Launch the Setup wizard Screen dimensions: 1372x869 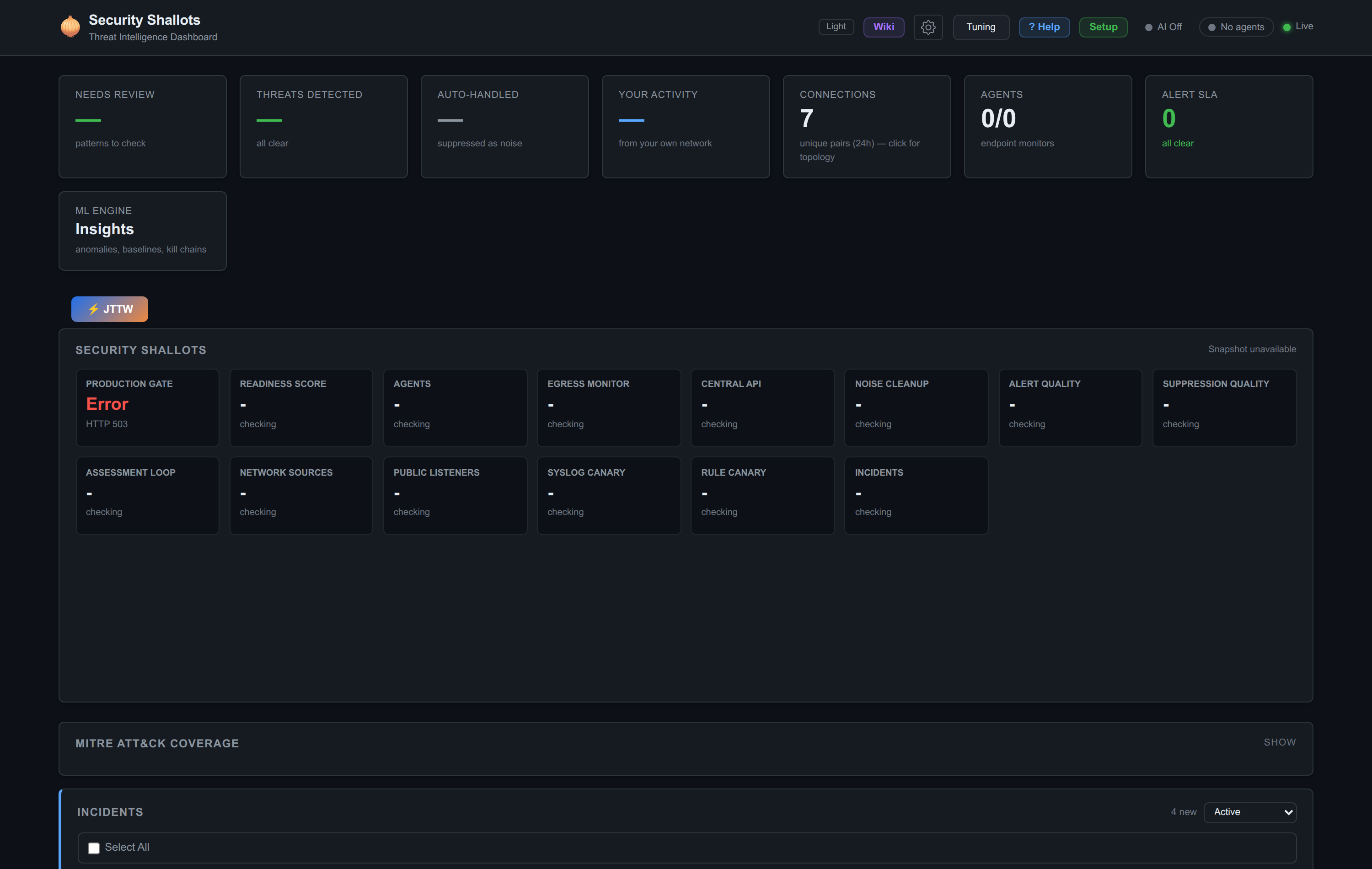1103,27
